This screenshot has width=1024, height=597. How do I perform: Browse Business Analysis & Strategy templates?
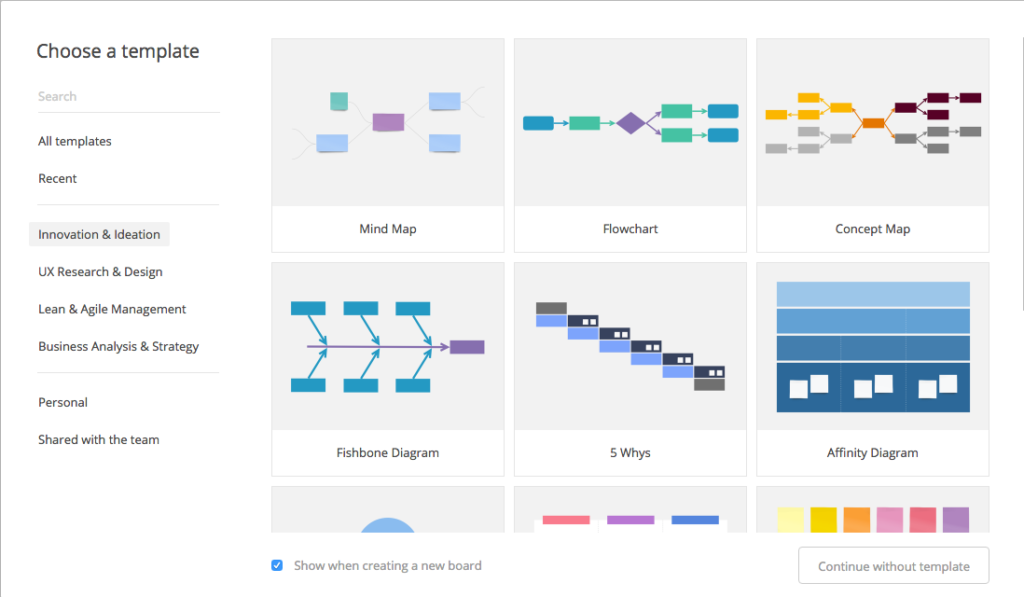click(118, 346)
